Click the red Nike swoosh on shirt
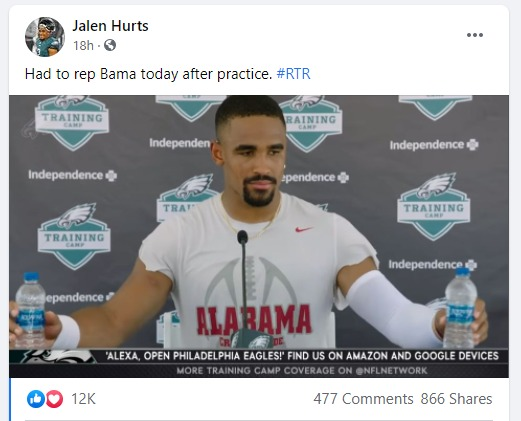The image size is (521, 421). pos(304,229)
